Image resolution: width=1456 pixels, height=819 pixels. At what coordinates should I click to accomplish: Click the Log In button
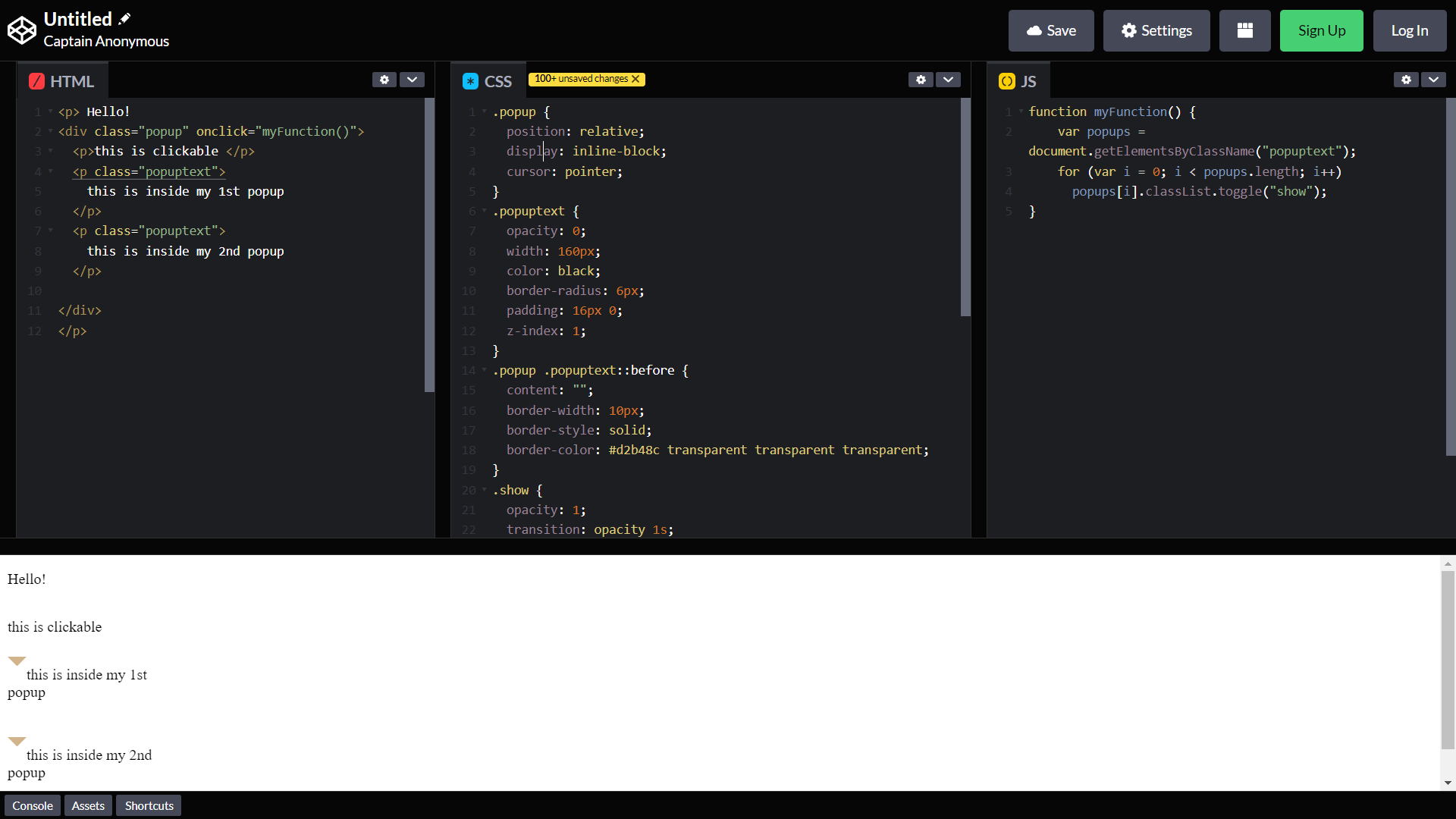1409,30
